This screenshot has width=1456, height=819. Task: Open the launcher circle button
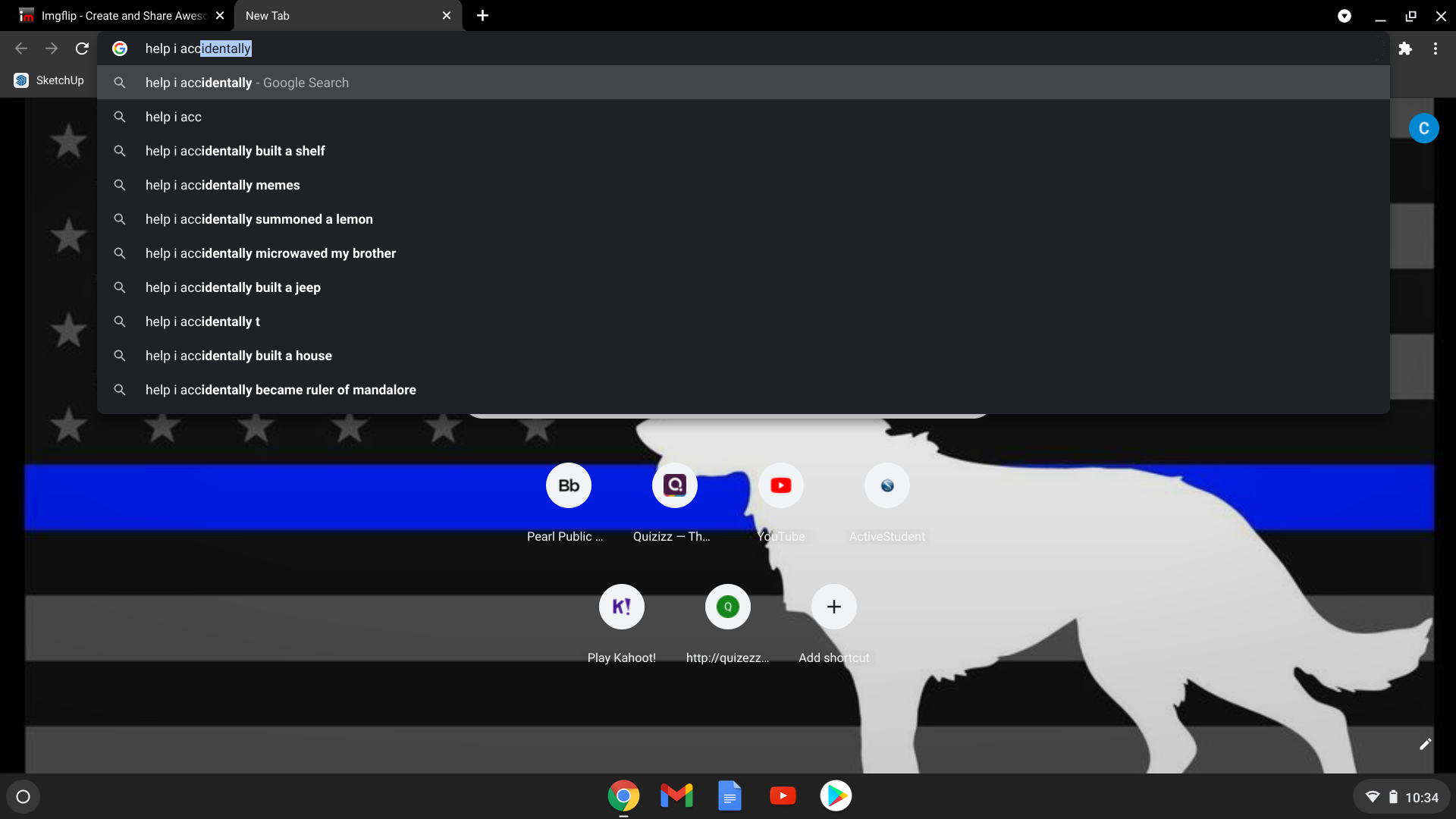click(x=23, y=796)
